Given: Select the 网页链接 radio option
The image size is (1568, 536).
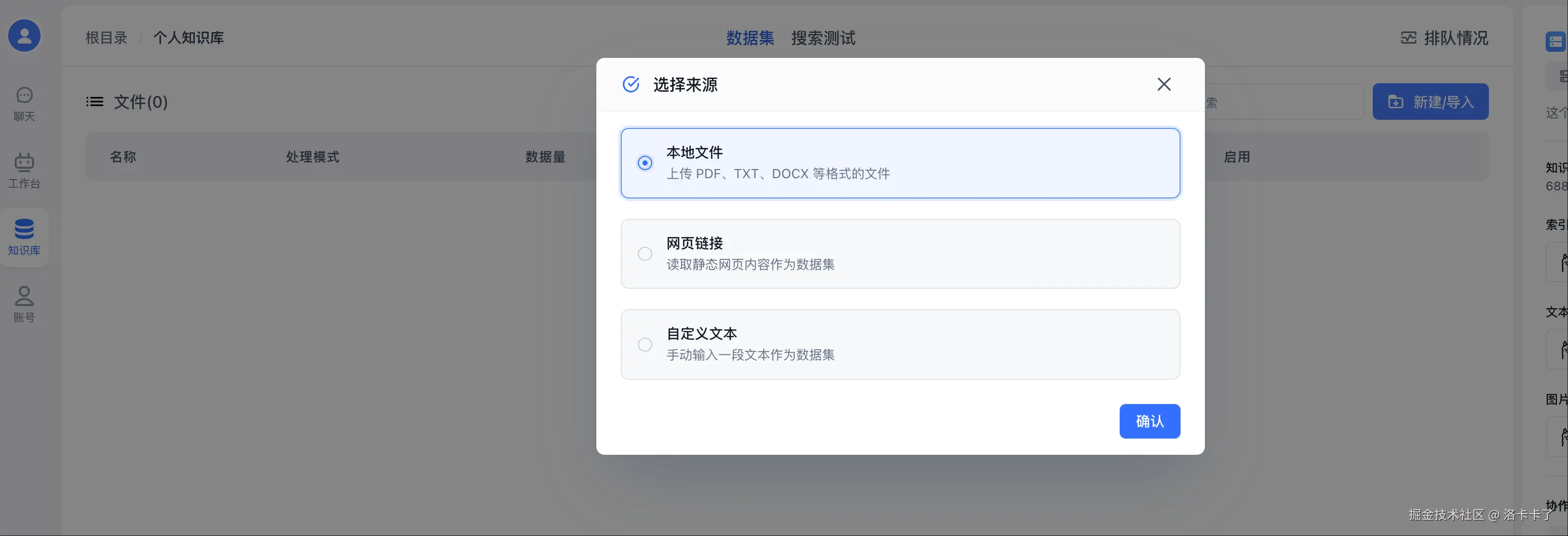Looking at the screenshot, I should pyautogui.click(x=645, y=253).
